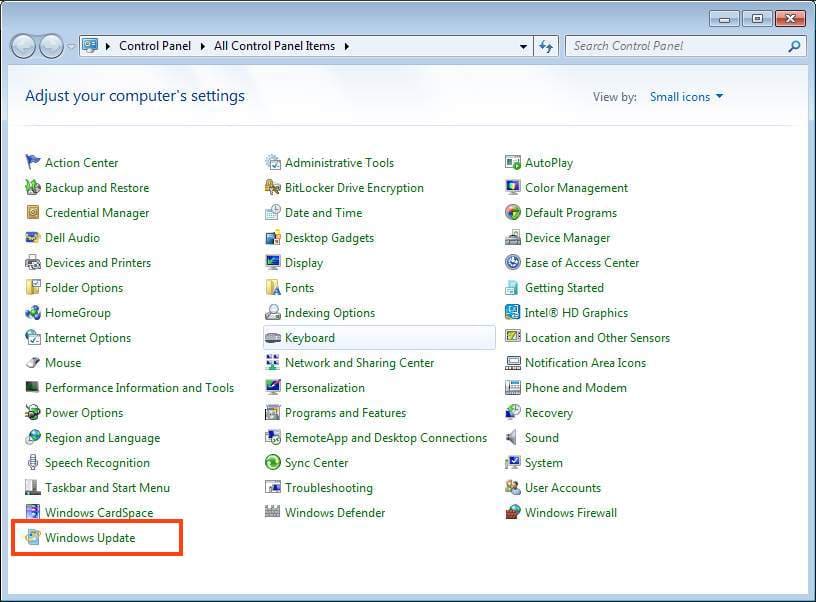Screen dimensions: 816x602
Task: Select the Device Manager icon
Action: pyautogui.click(x=513, y=238)
